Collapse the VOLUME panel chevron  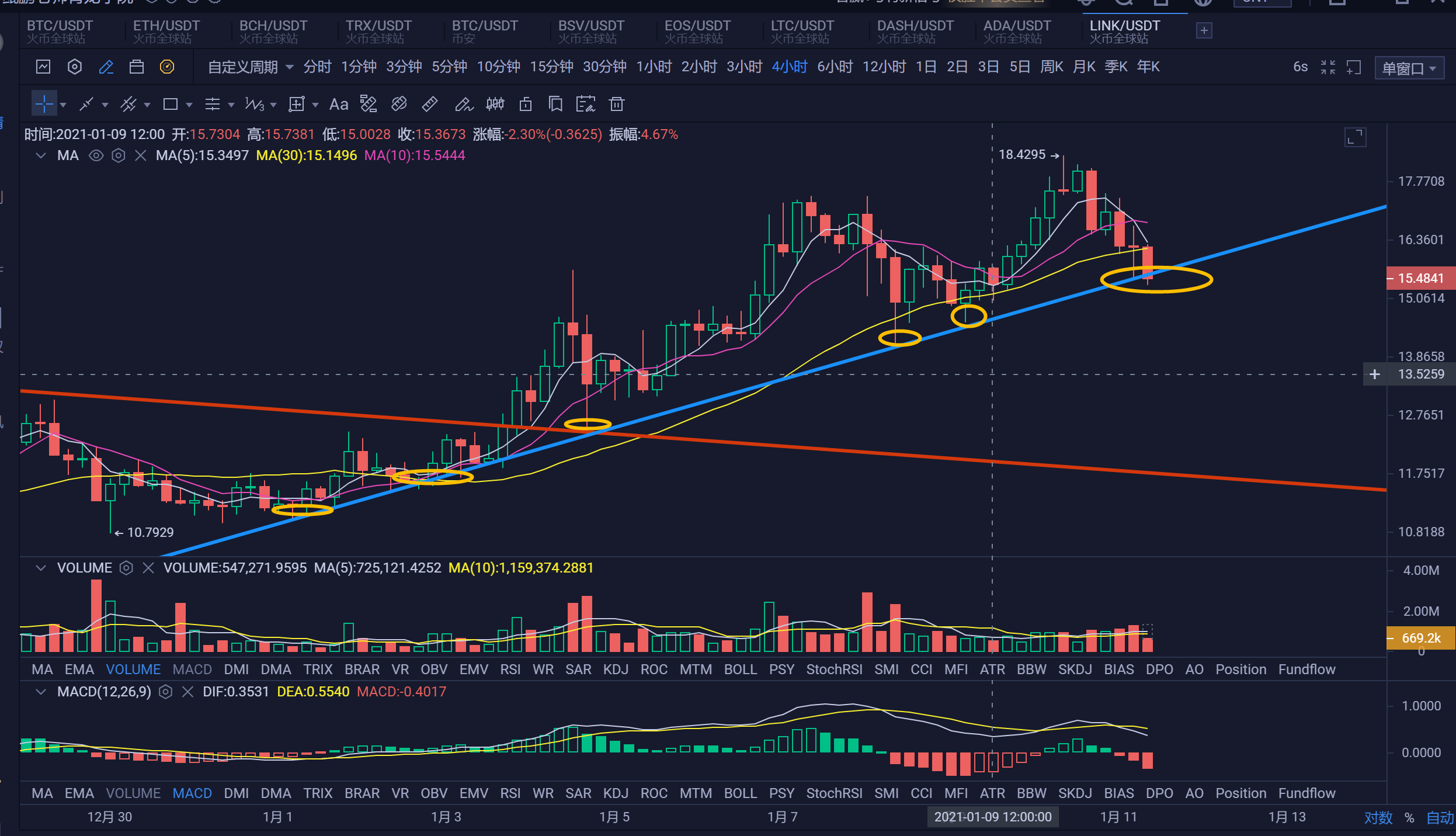(41, 568)
